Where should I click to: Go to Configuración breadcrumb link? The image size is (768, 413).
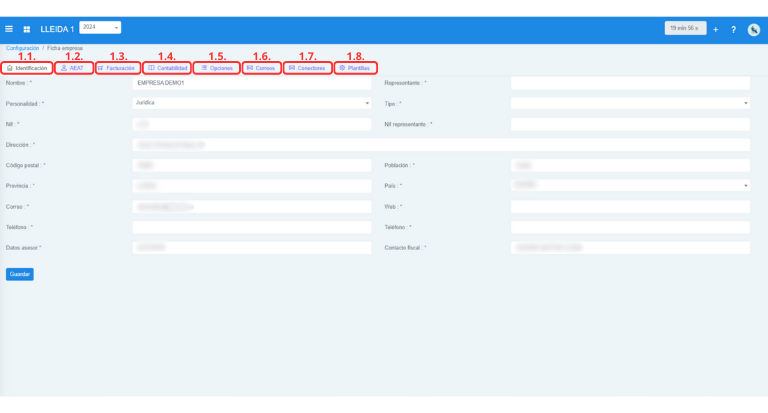(23, 48)
